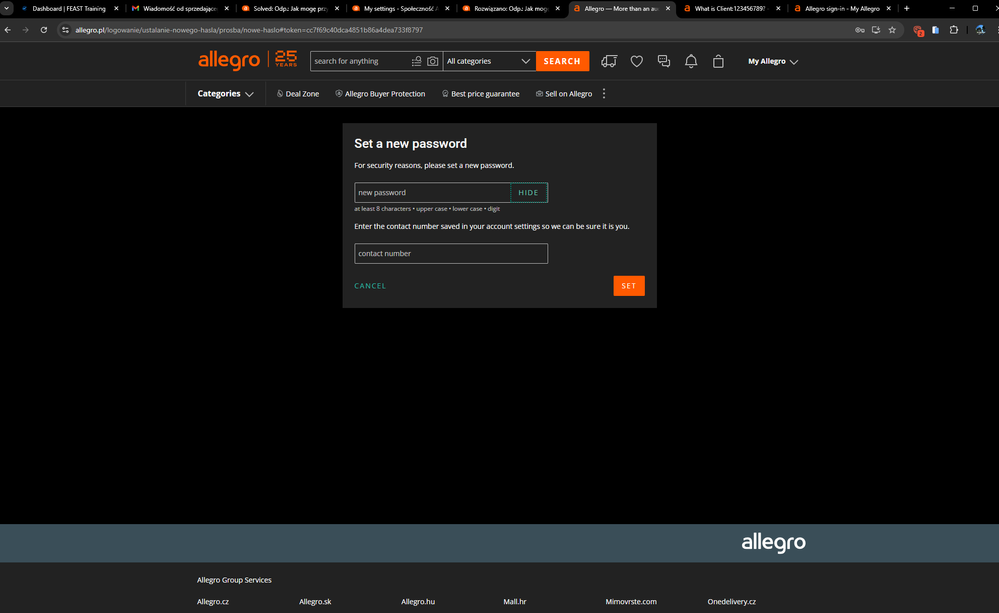Expand the All categories dropdown

[x=489, y=61]
